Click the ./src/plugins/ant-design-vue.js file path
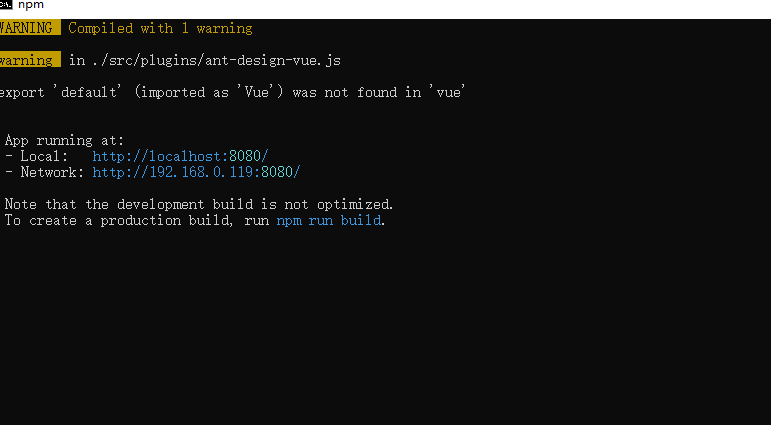The width and height of the screenshot is (771, 425). point(216,61)
